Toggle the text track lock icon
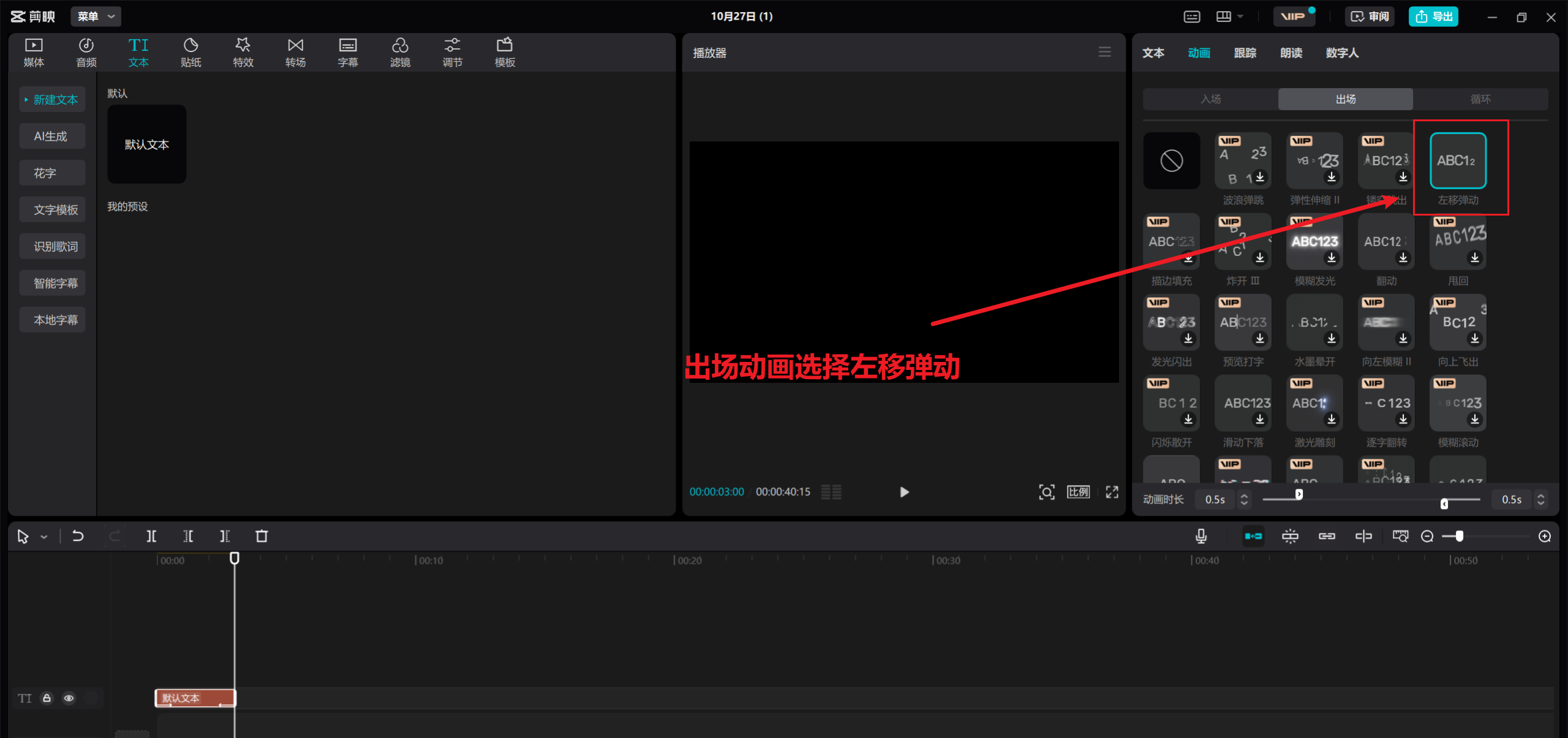The width and height of the screenshot is (1568, 738). coord(47,698)
